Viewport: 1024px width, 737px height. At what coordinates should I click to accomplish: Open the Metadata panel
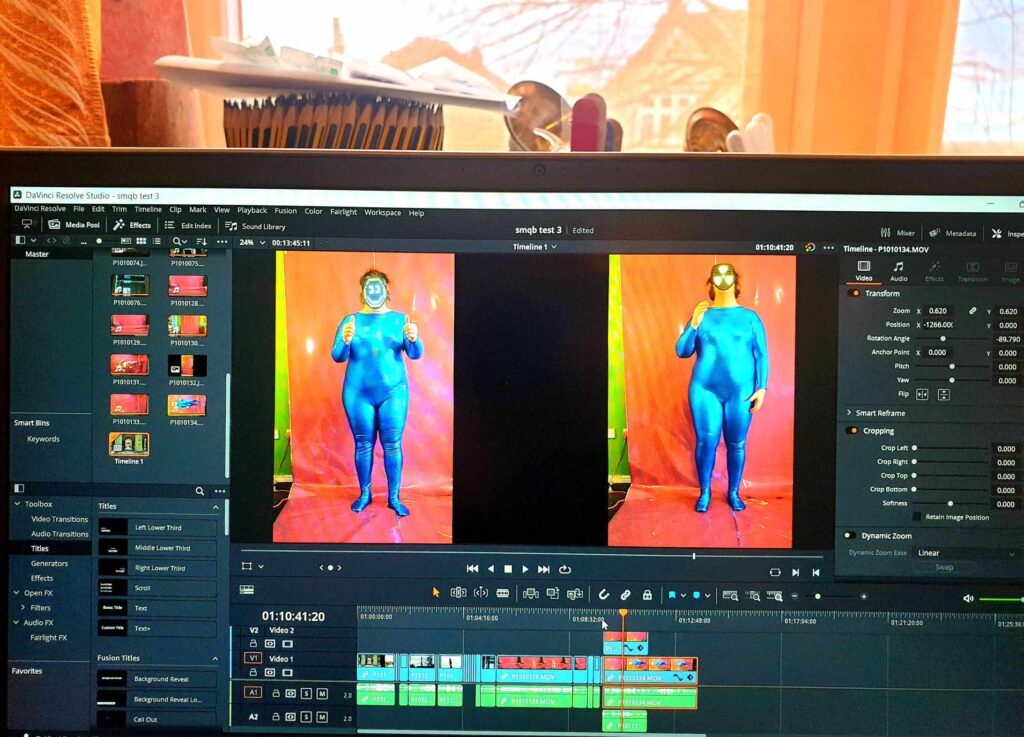coord(953,233)
